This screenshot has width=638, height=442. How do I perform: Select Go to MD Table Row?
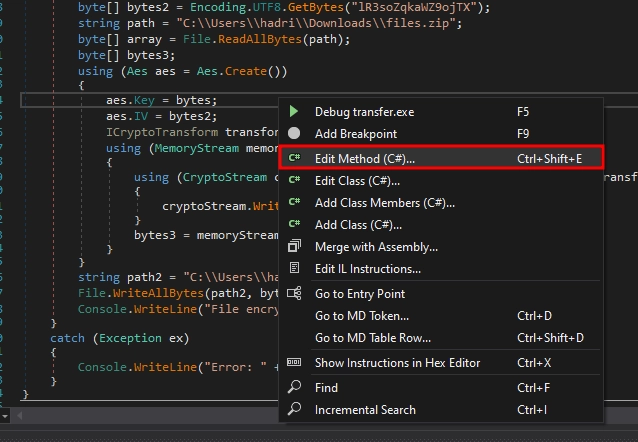(x=372, y=338)
